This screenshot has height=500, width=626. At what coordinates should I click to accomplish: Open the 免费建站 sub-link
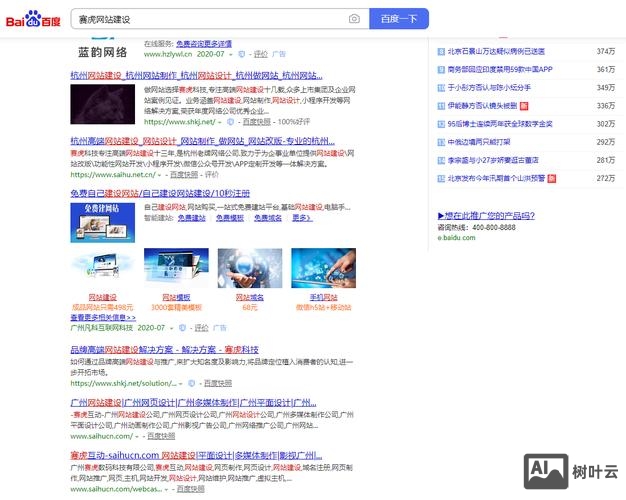click(192, 218)
